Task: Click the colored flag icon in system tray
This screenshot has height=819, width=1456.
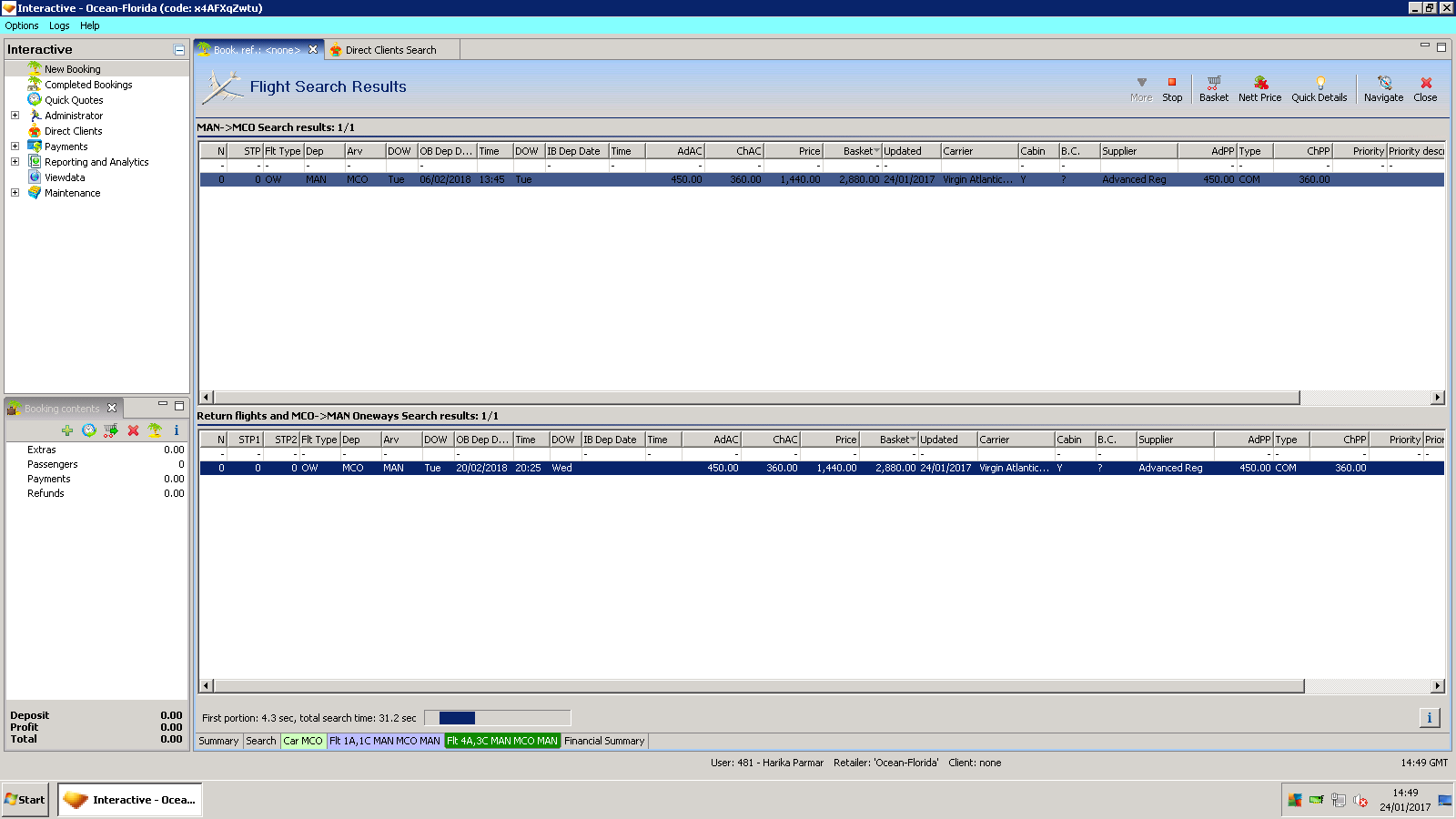Action: [x=1294, y=801]
